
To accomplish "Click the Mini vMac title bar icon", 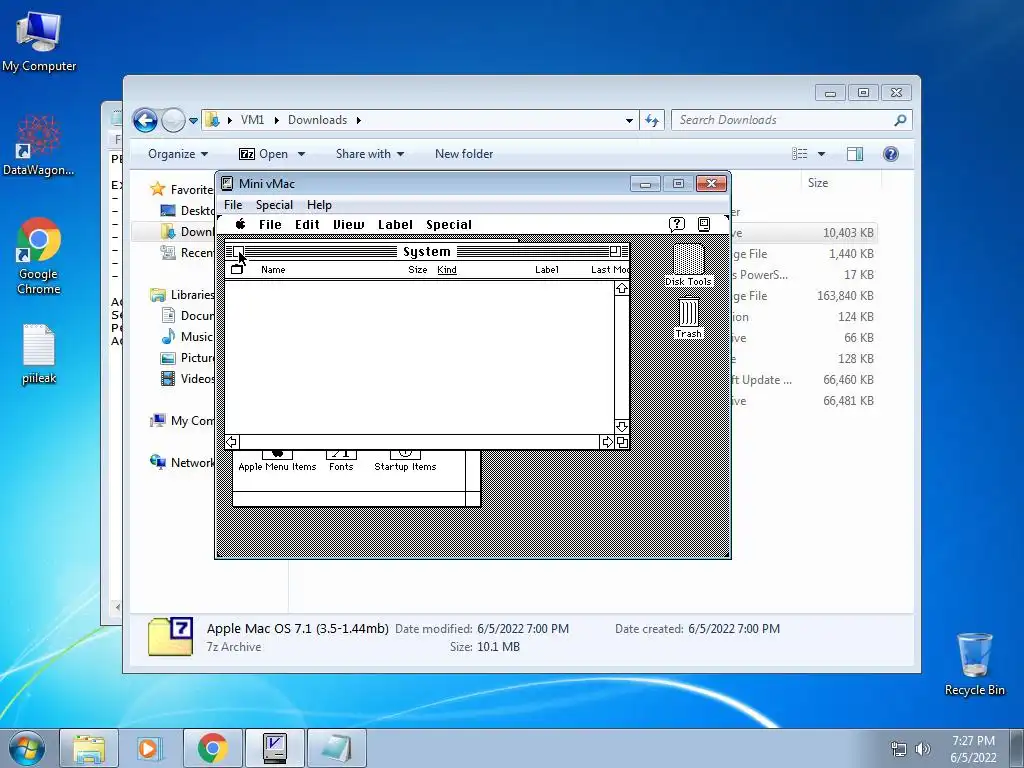I will 227,184.
